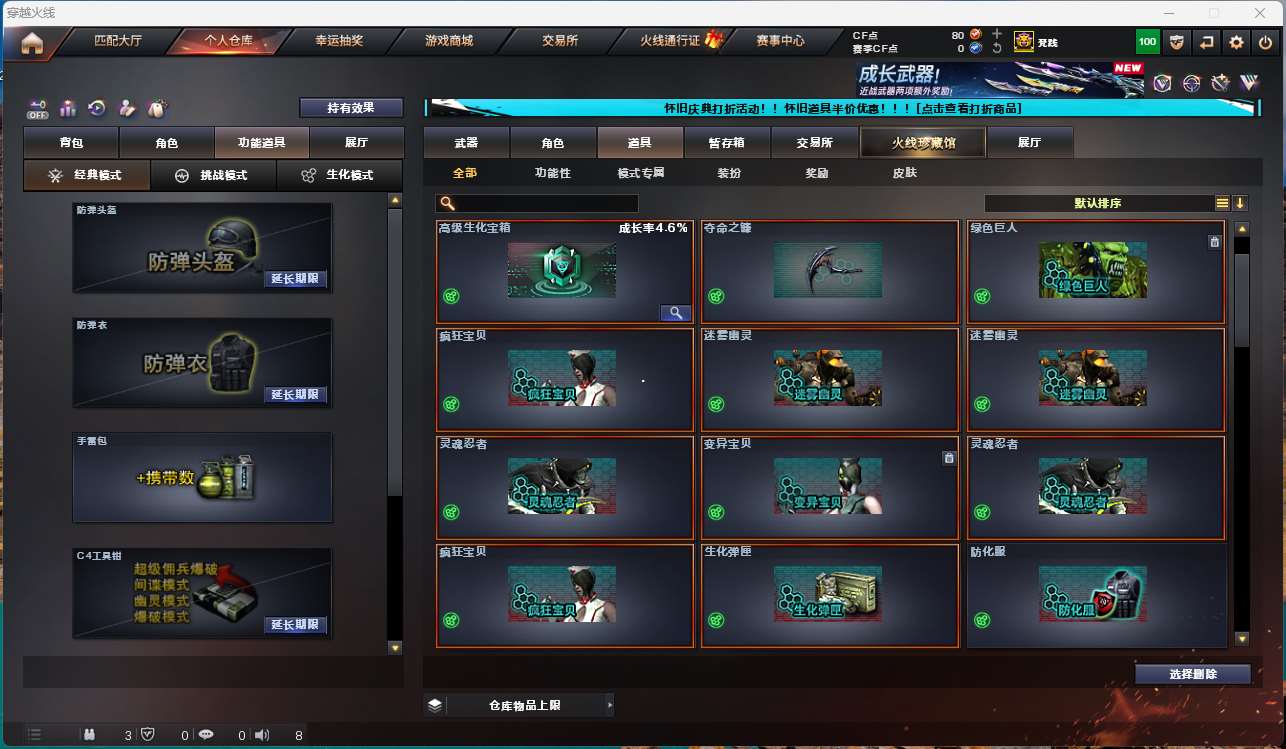
Task: Open the settings gear icon
Action: [x=1237, y=42]
